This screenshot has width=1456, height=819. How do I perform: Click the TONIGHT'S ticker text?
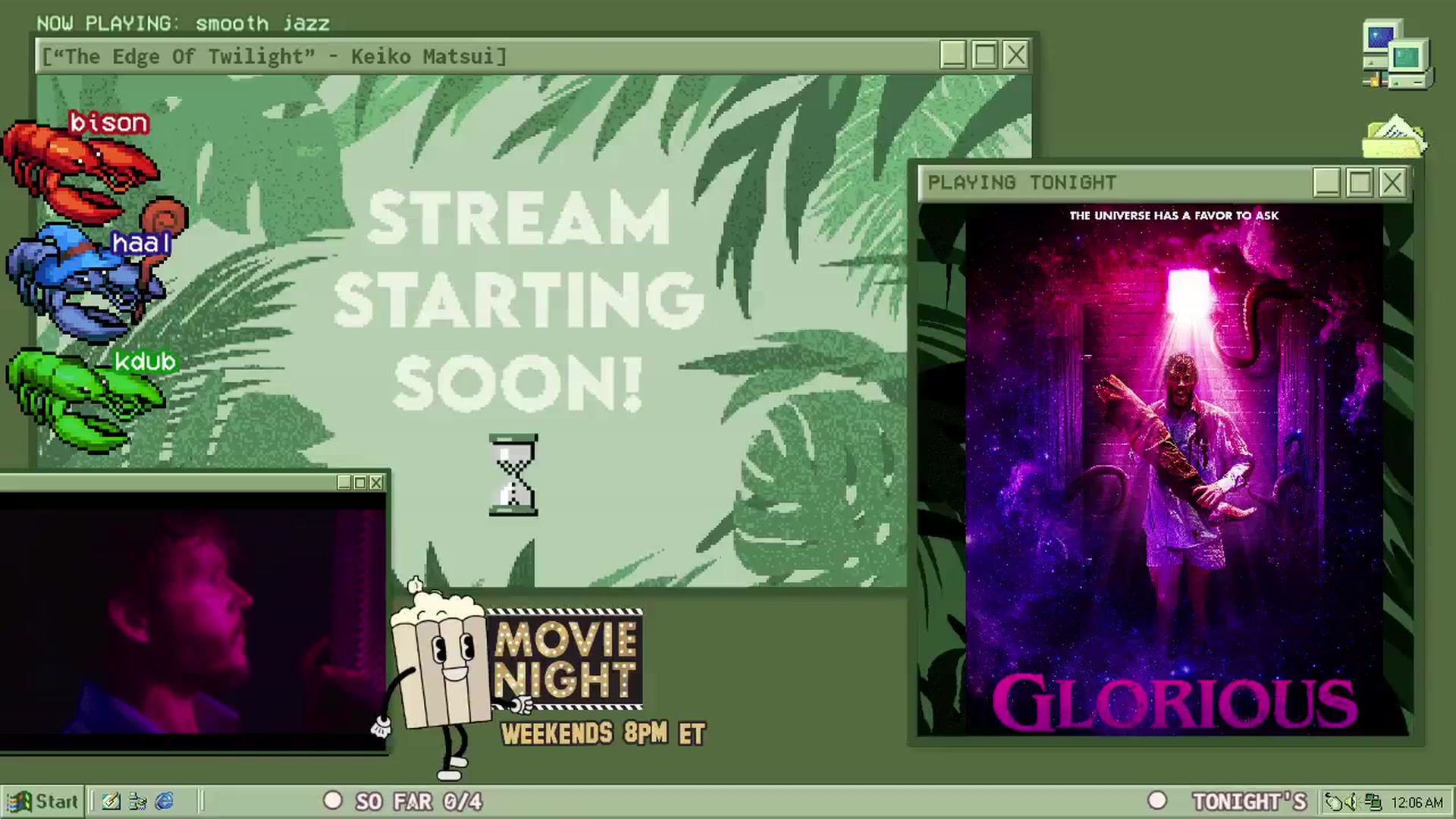click(1250, 802)
